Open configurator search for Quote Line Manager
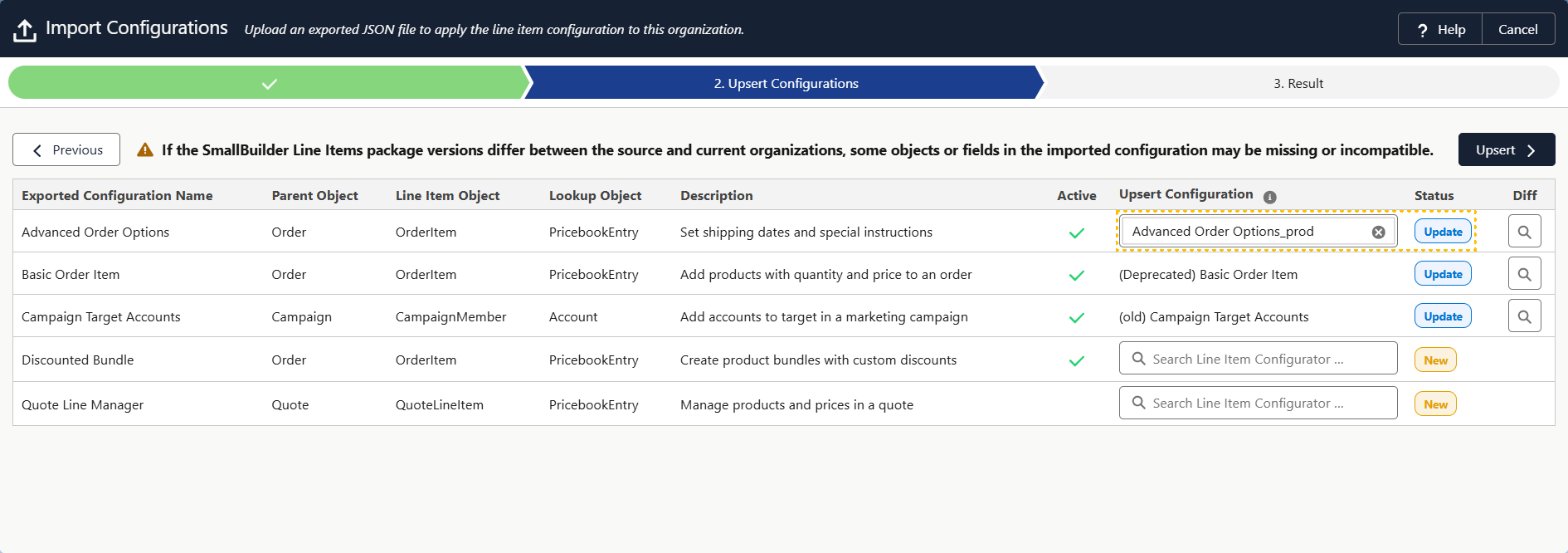The image size is (1568, 553). 1257,403
